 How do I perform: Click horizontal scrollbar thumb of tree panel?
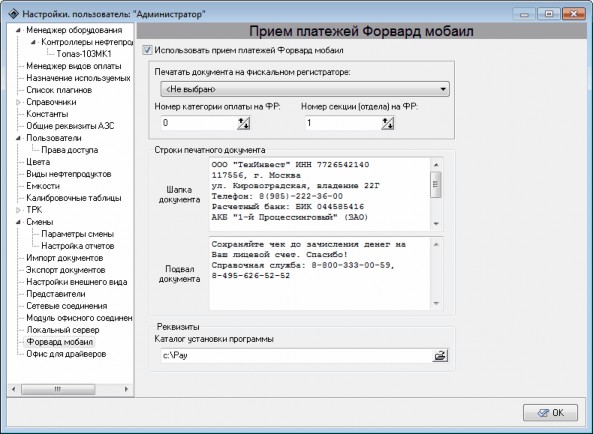(58, 389)
